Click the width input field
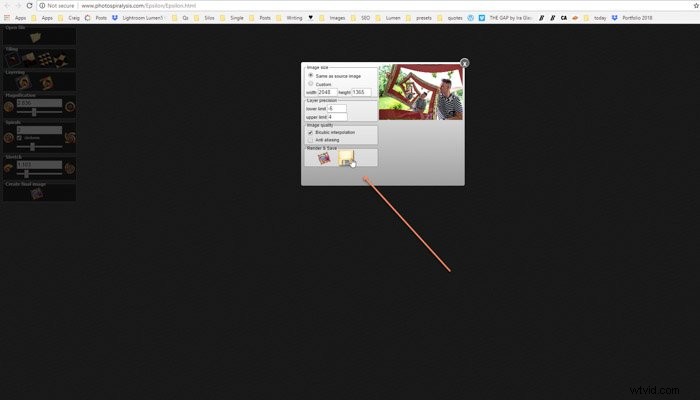700x400 pixels. (x=327, y=92)
